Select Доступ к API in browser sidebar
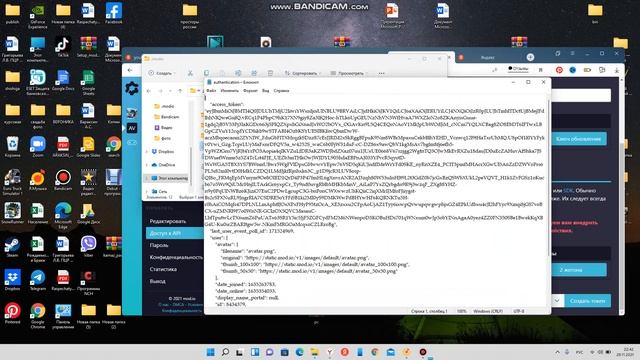 click(175, 233)
